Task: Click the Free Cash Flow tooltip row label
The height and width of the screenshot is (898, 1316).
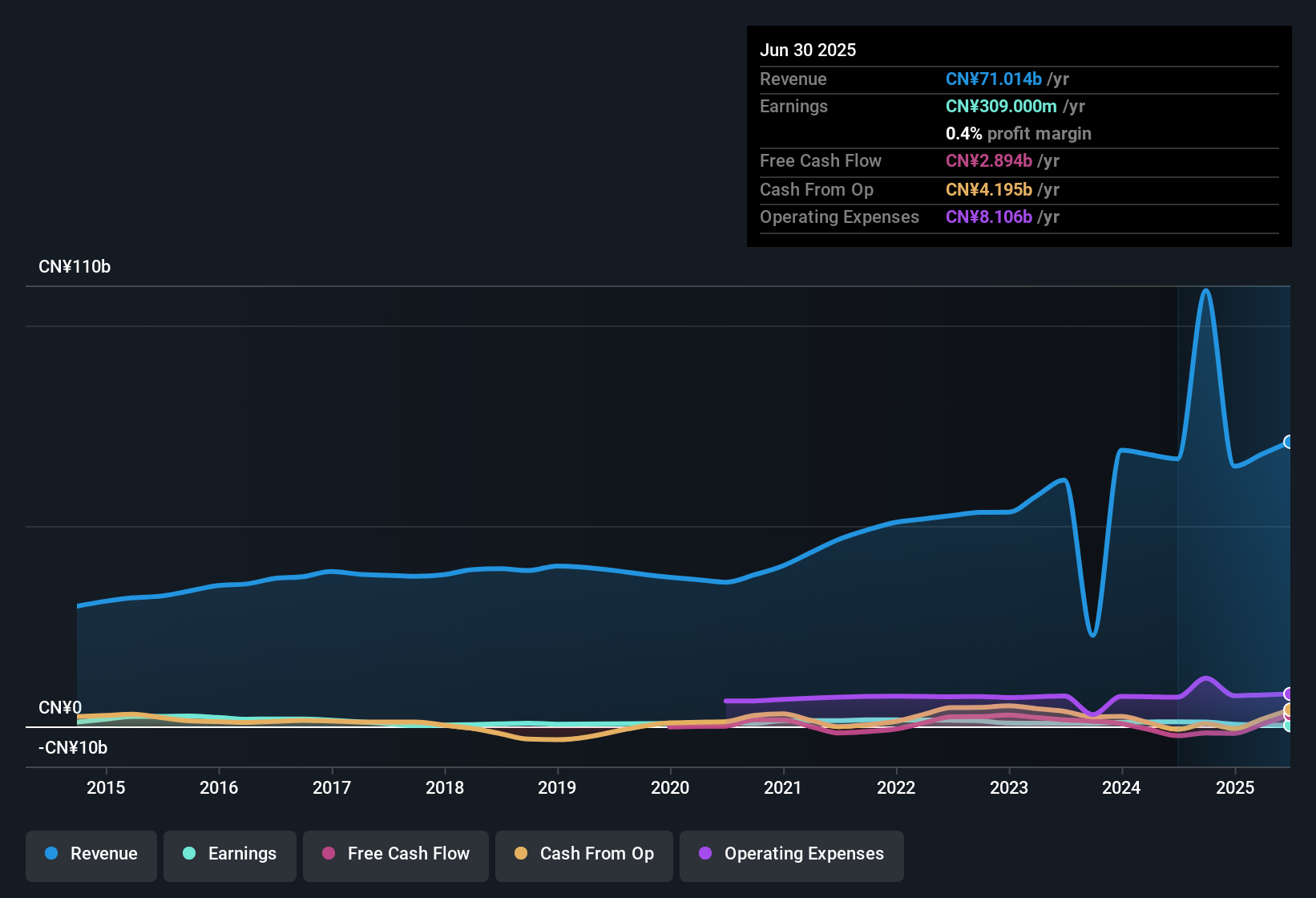Action: [821, 160]
